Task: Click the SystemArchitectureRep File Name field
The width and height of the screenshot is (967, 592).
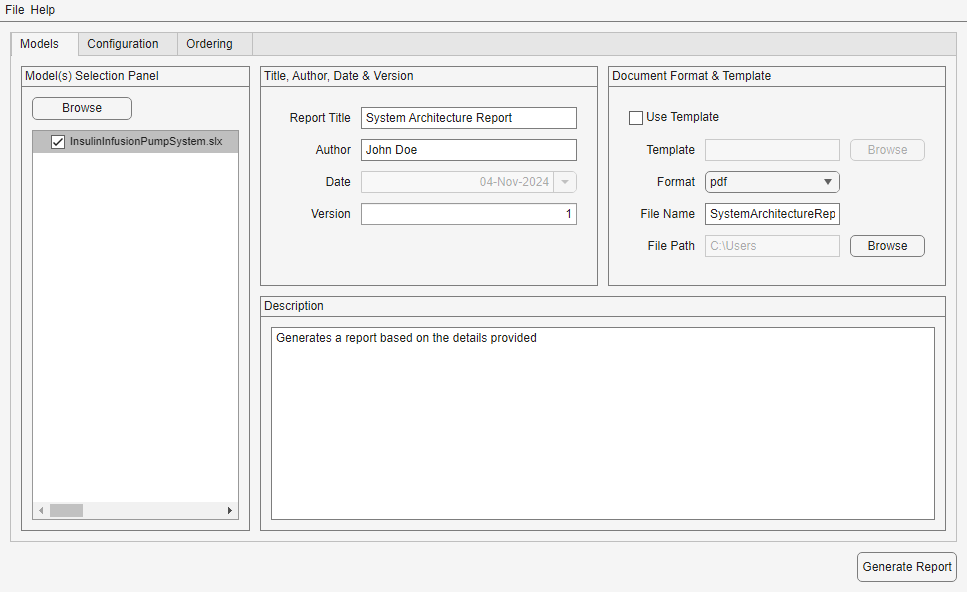Action: click(x=771, y=213)
